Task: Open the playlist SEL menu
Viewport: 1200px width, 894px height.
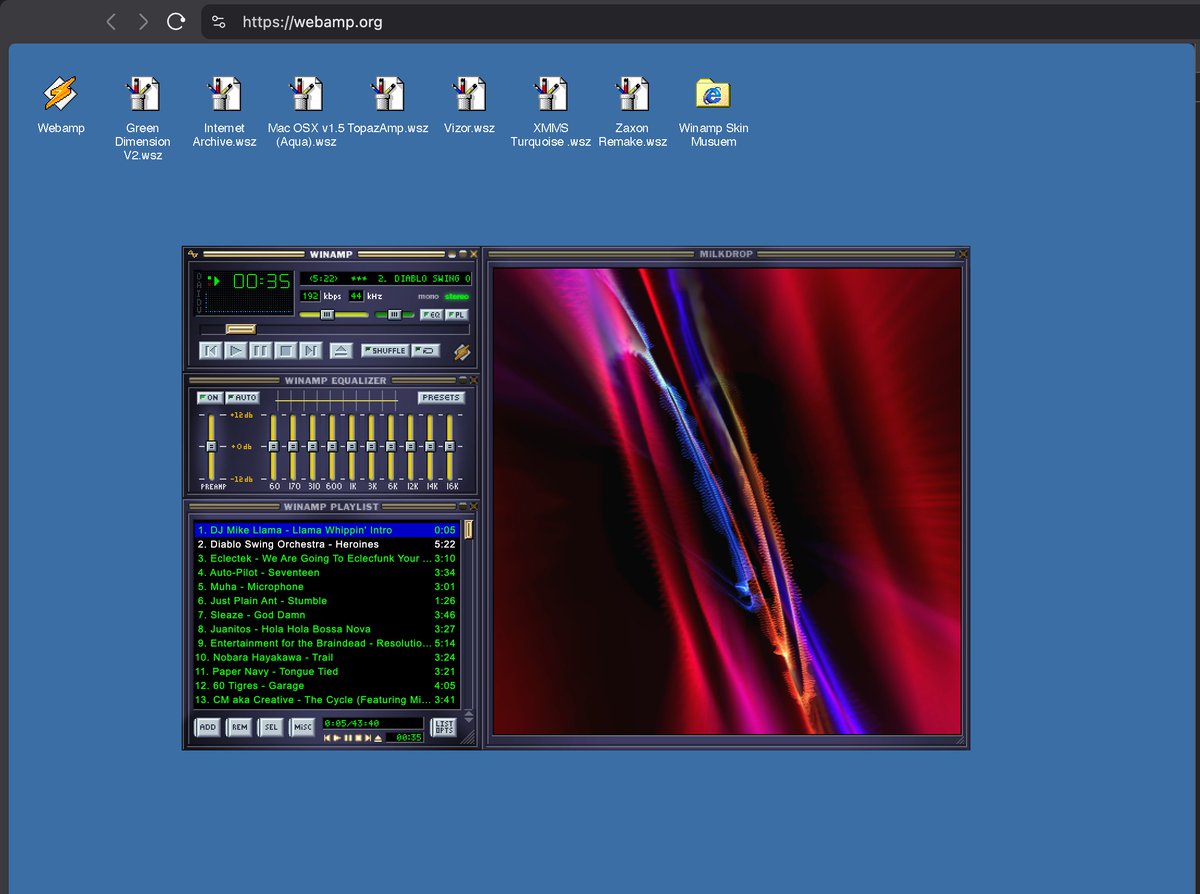Action: (x=271, y=727)
